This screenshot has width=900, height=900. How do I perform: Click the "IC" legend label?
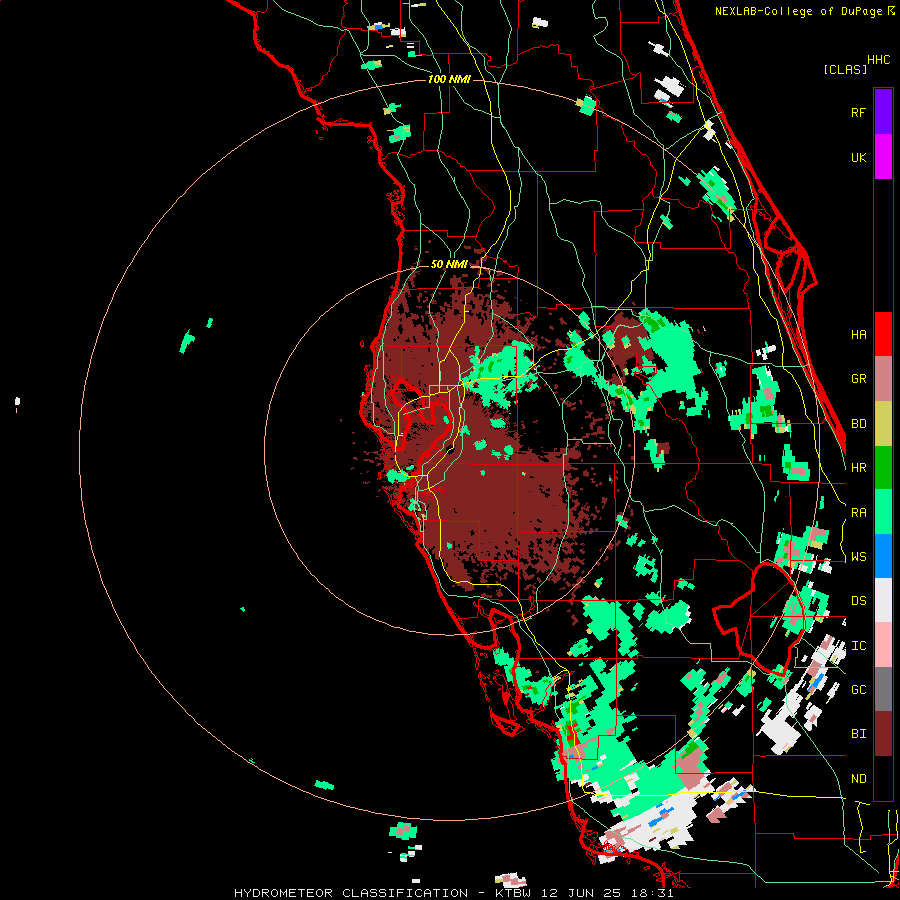click(x=858, y=646)
